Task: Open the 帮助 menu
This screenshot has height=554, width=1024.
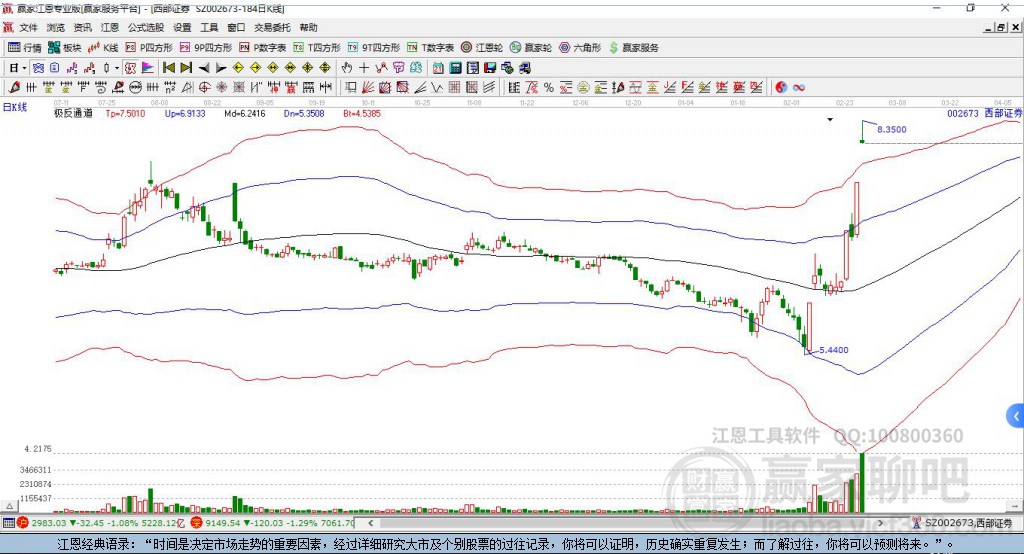Action: [308, 27]
